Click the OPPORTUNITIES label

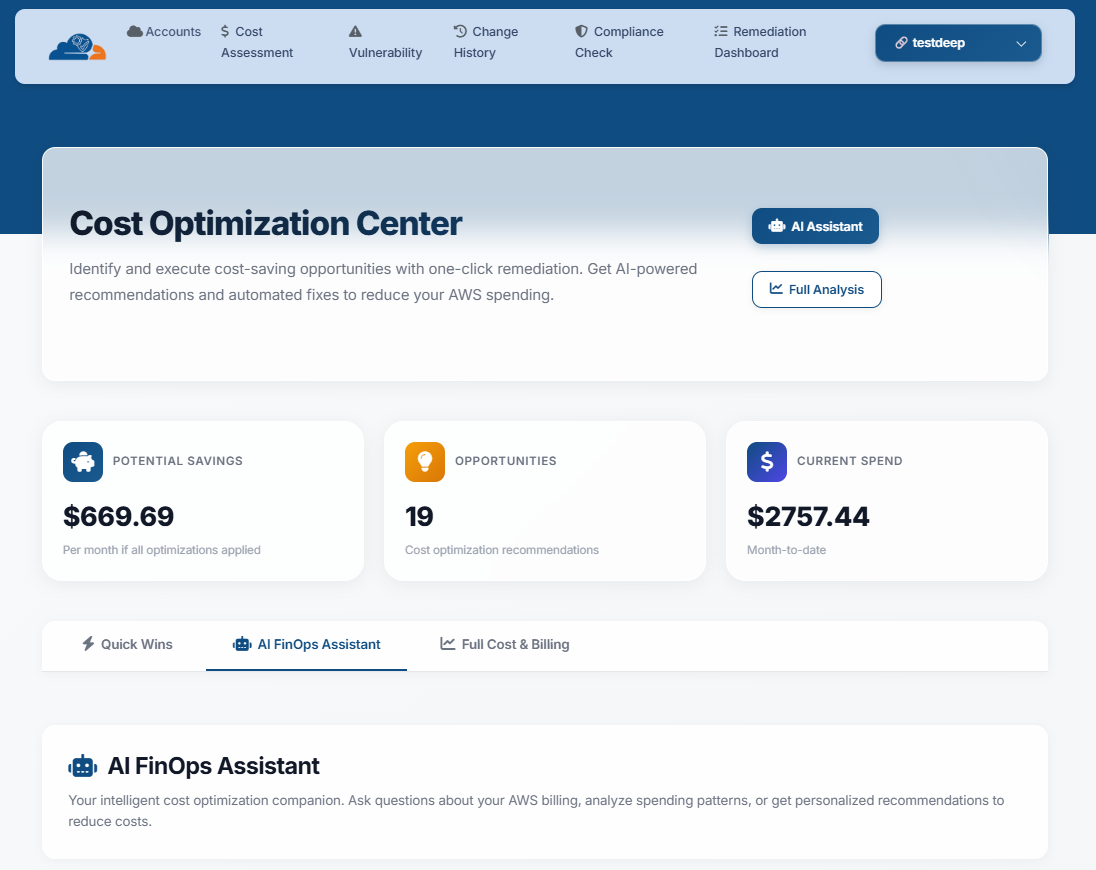pos(506,461)
